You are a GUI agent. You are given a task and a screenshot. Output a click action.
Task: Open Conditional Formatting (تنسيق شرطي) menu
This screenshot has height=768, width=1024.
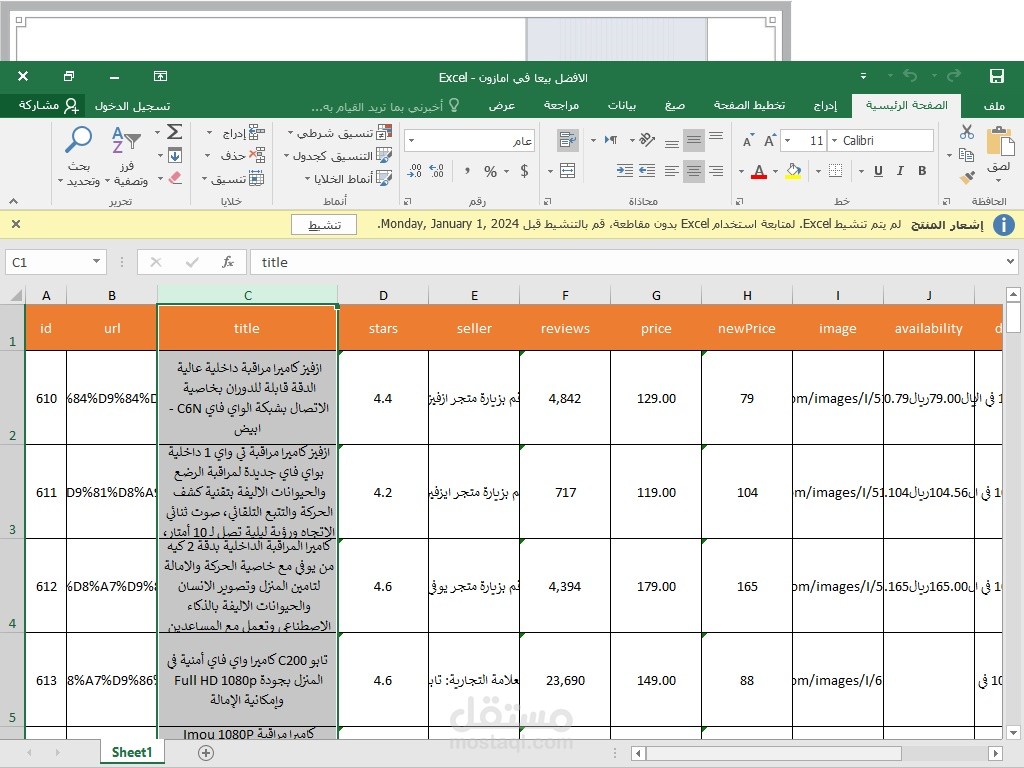point(340,133)
